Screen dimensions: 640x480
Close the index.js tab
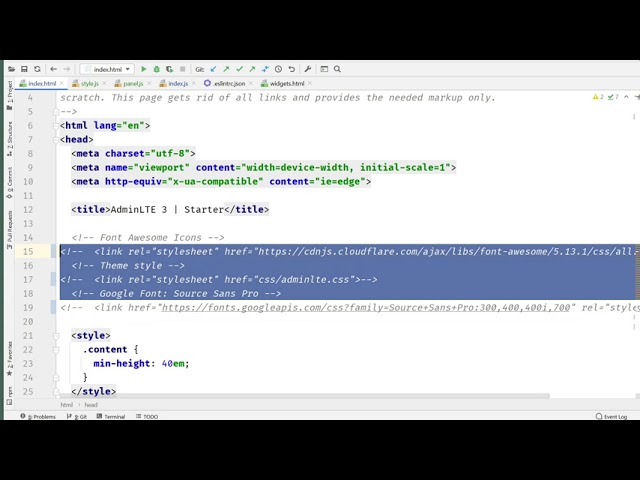tap(194, 83)
